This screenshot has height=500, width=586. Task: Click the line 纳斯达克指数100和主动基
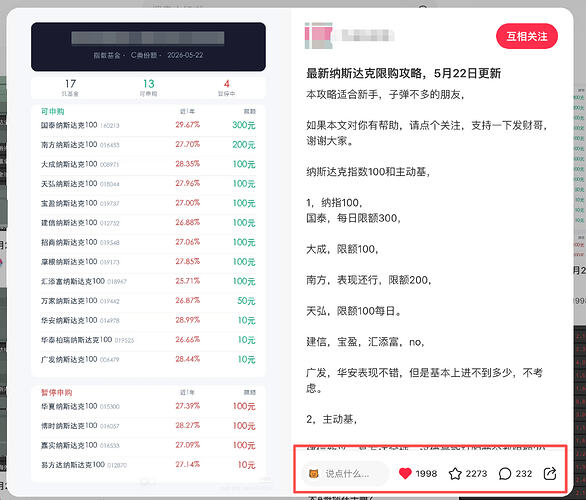368,172
